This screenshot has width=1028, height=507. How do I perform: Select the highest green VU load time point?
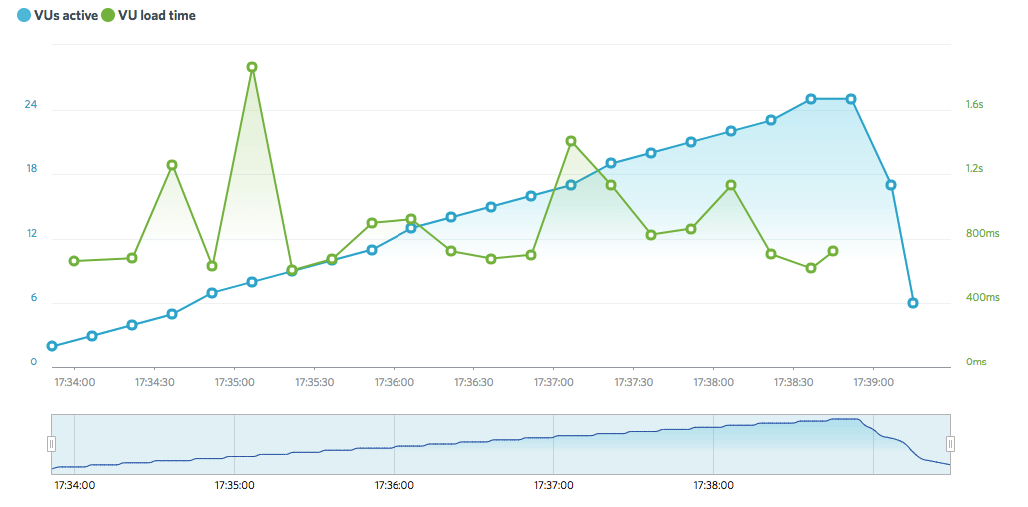pyautogui.click(x=252, y=67)
